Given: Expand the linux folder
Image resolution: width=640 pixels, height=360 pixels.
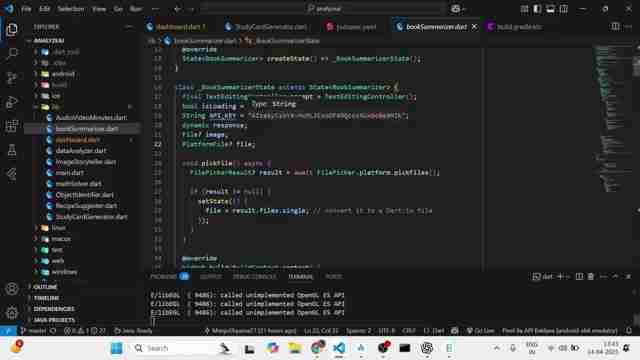Looking at the screenshot, I should click(x=58, y=228).
